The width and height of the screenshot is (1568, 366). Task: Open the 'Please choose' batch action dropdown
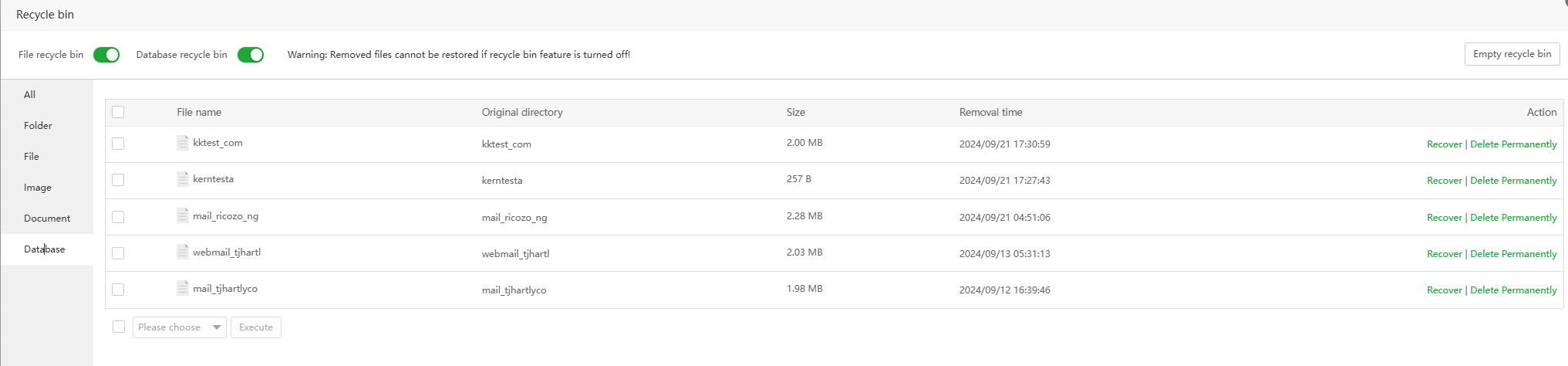coord(179,327)
